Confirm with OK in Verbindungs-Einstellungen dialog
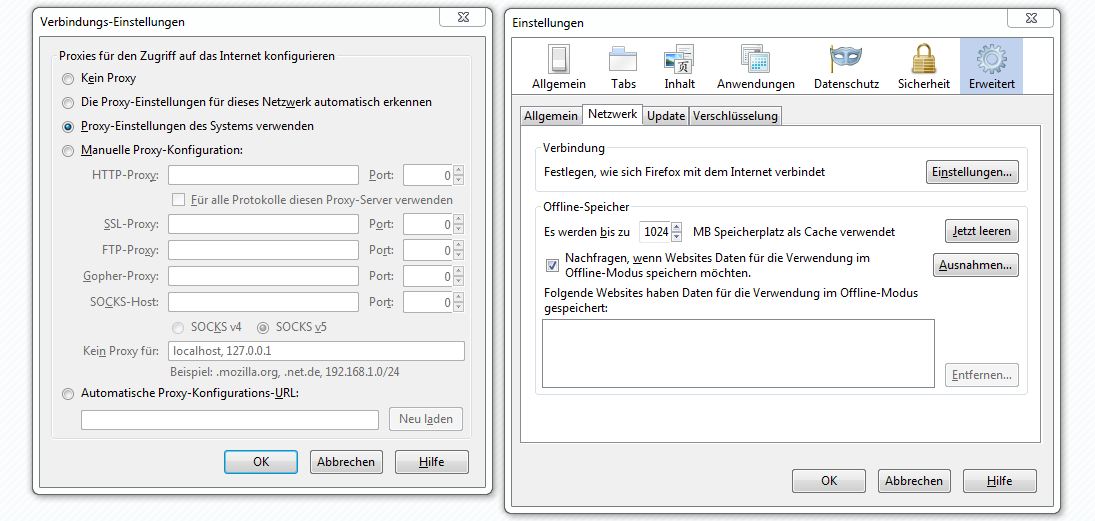The width and height of the screenshot is (1095, 521). (x=261, y=462)
